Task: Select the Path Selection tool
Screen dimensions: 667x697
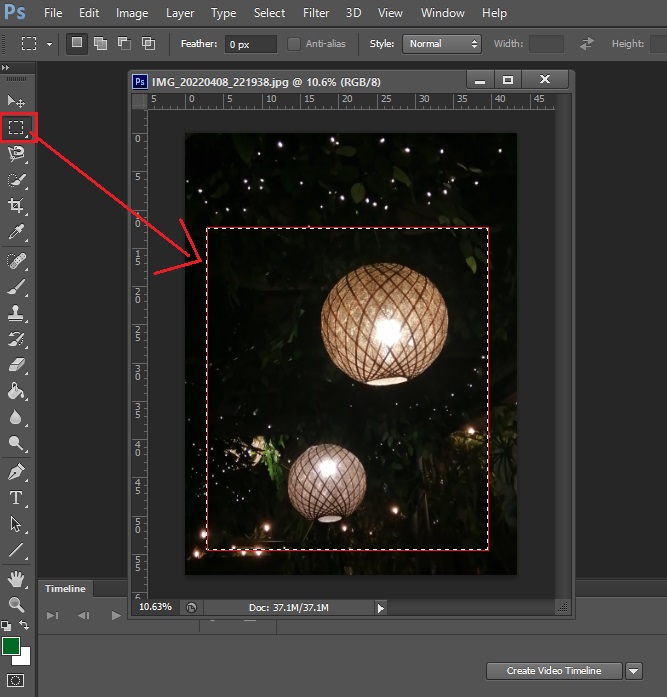Action: coord(16,524)
